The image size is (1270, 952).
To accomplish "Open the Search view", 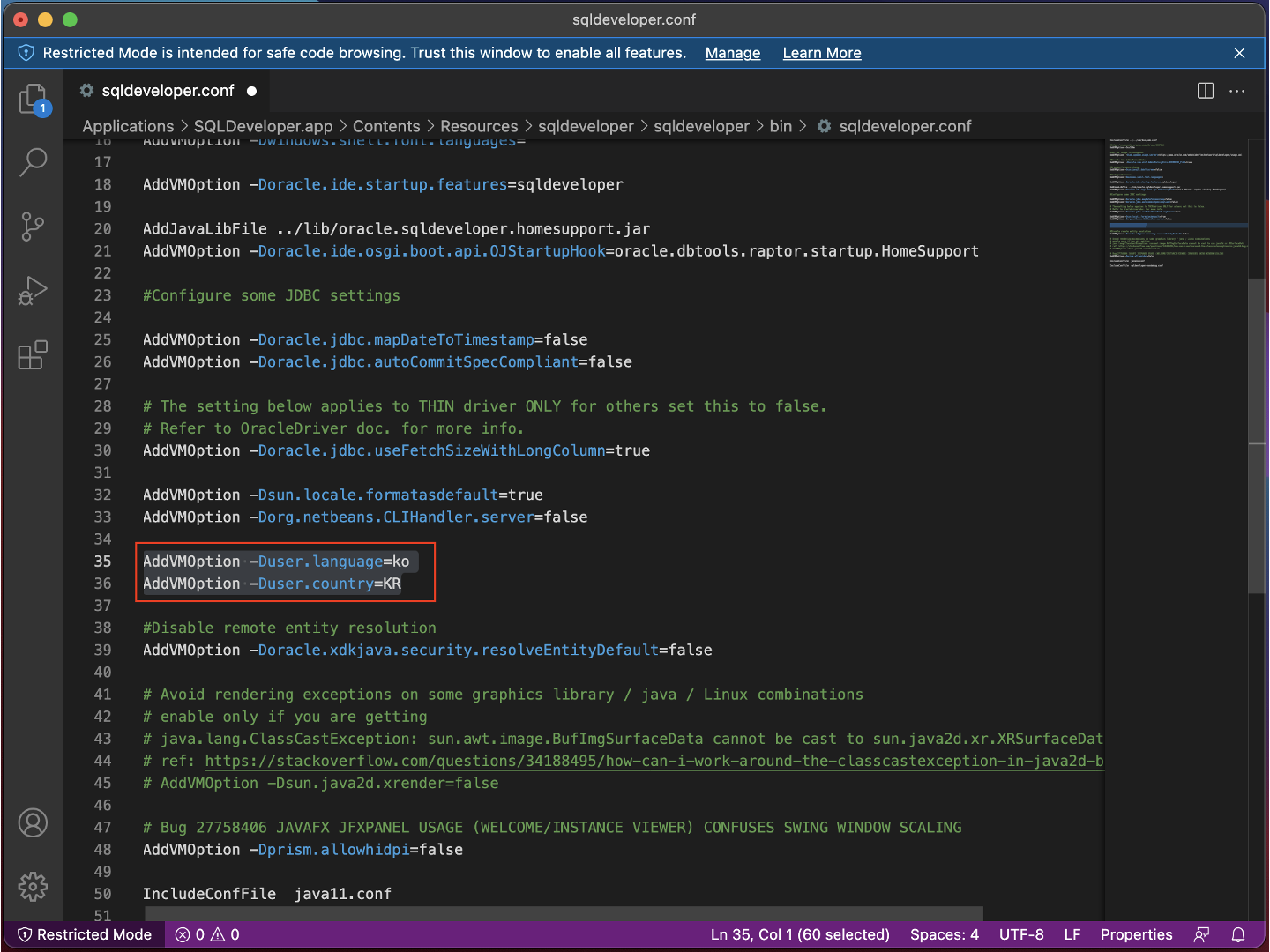I will point(33,161).
